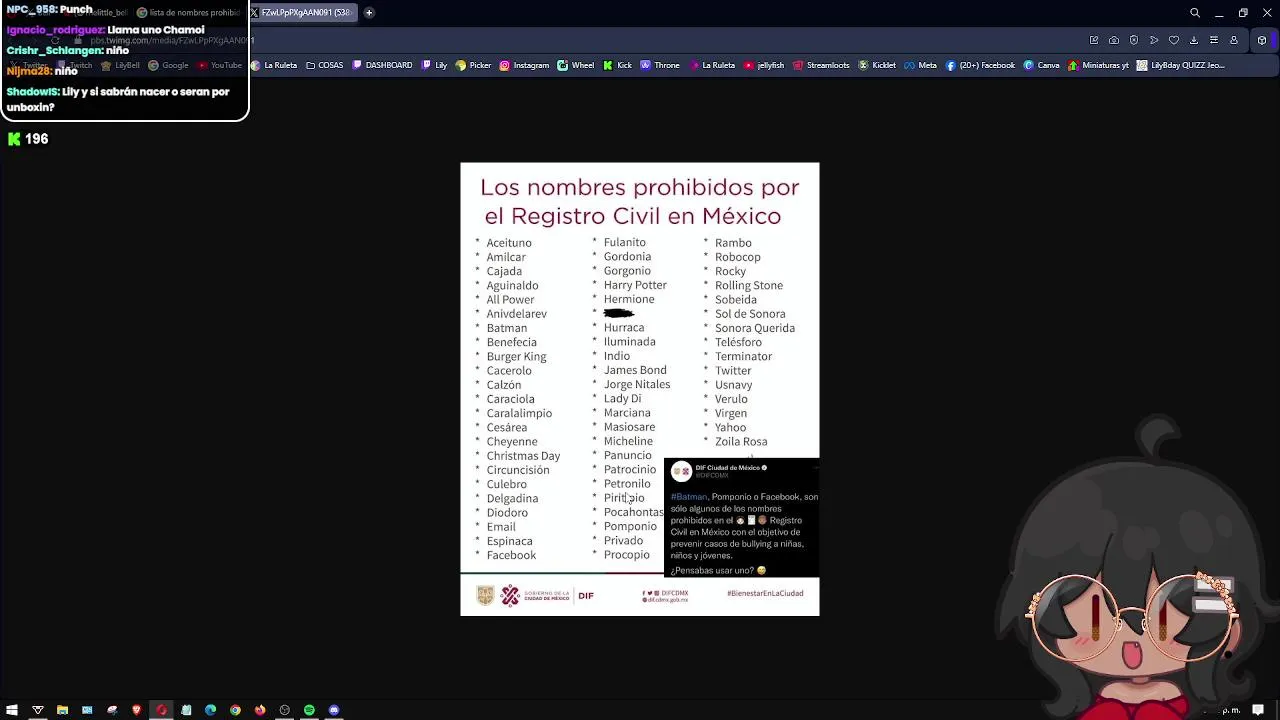This screenshot has height=720, width=1280.
Task: Open the Throne bookmark
Action: (x=660, y=65)
